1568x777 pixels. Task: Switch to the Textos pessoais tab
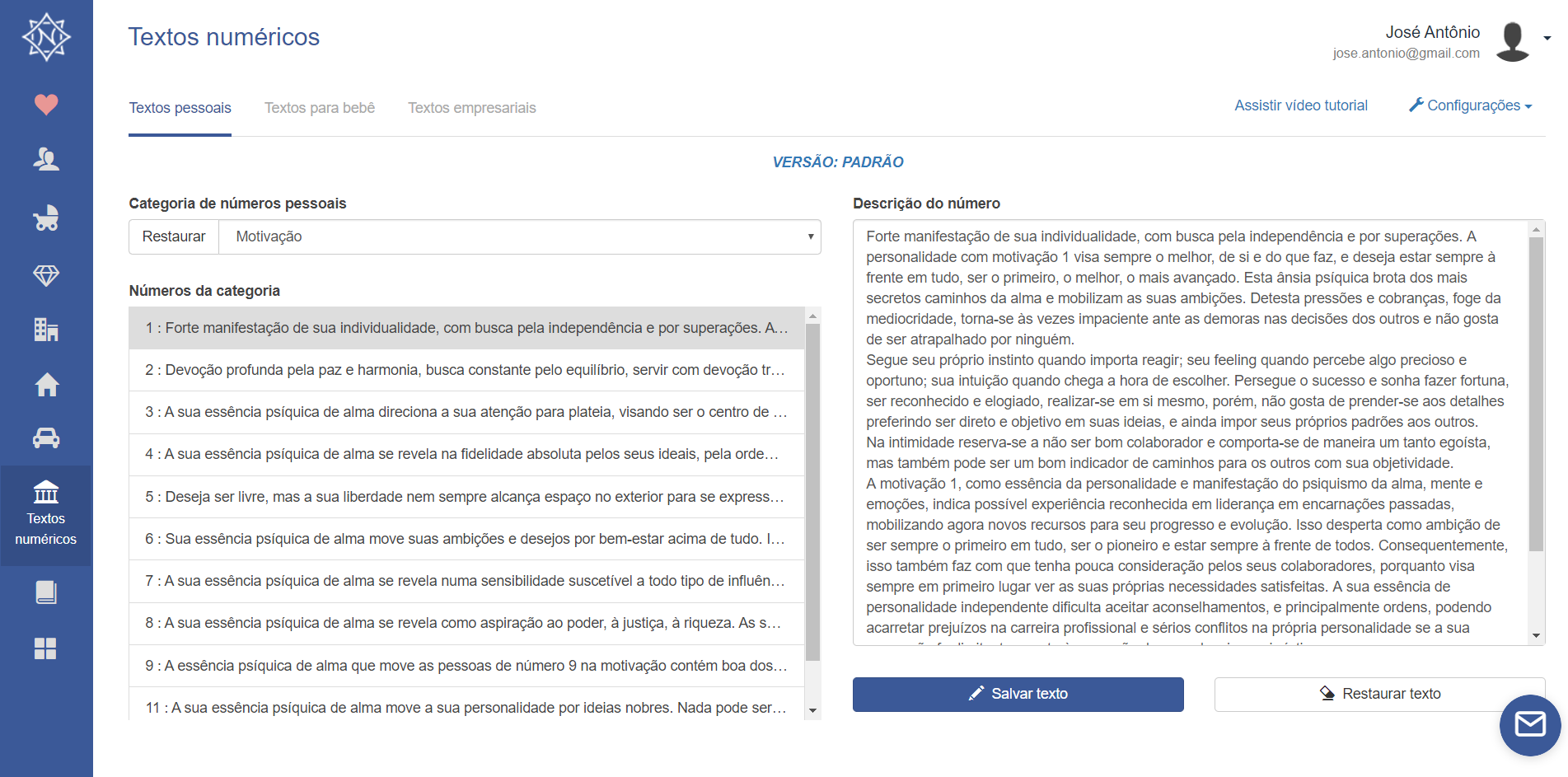(180, 108)
